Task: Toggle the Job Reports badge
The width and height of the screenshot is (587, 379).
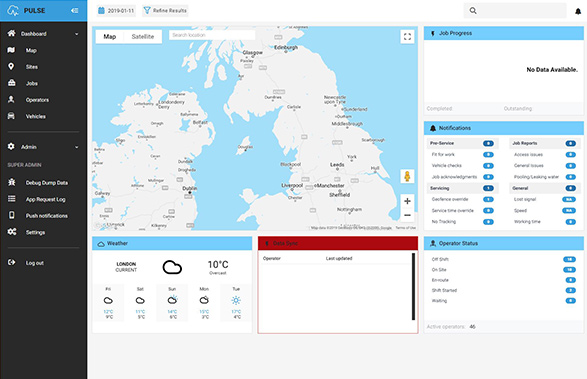Action: pyautogui.click(x=571, y=143)
